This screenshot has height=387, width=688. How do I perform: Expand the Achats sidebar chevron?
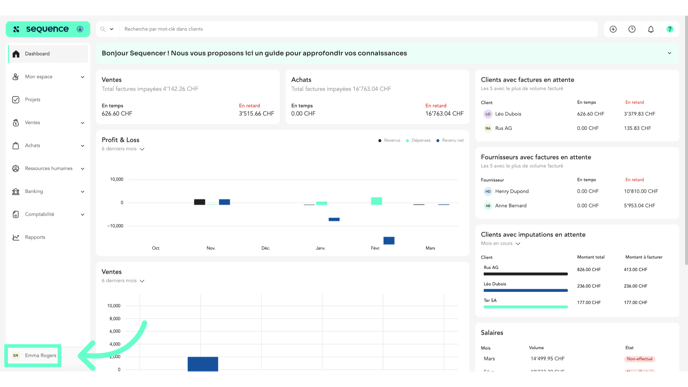tap(82, 146)
